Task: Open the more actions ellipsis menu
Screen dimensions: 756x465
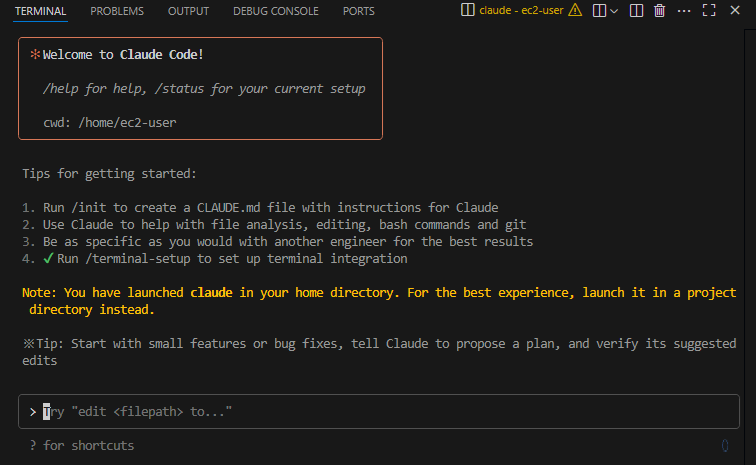Action: tap(684, 11)
